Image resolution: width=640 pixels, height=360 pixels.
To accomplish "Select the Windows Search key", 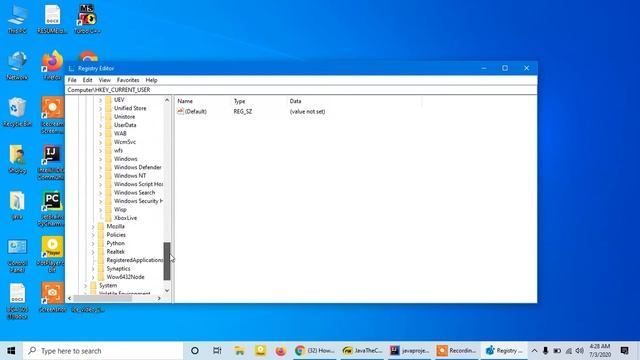I will pos(134,193).
